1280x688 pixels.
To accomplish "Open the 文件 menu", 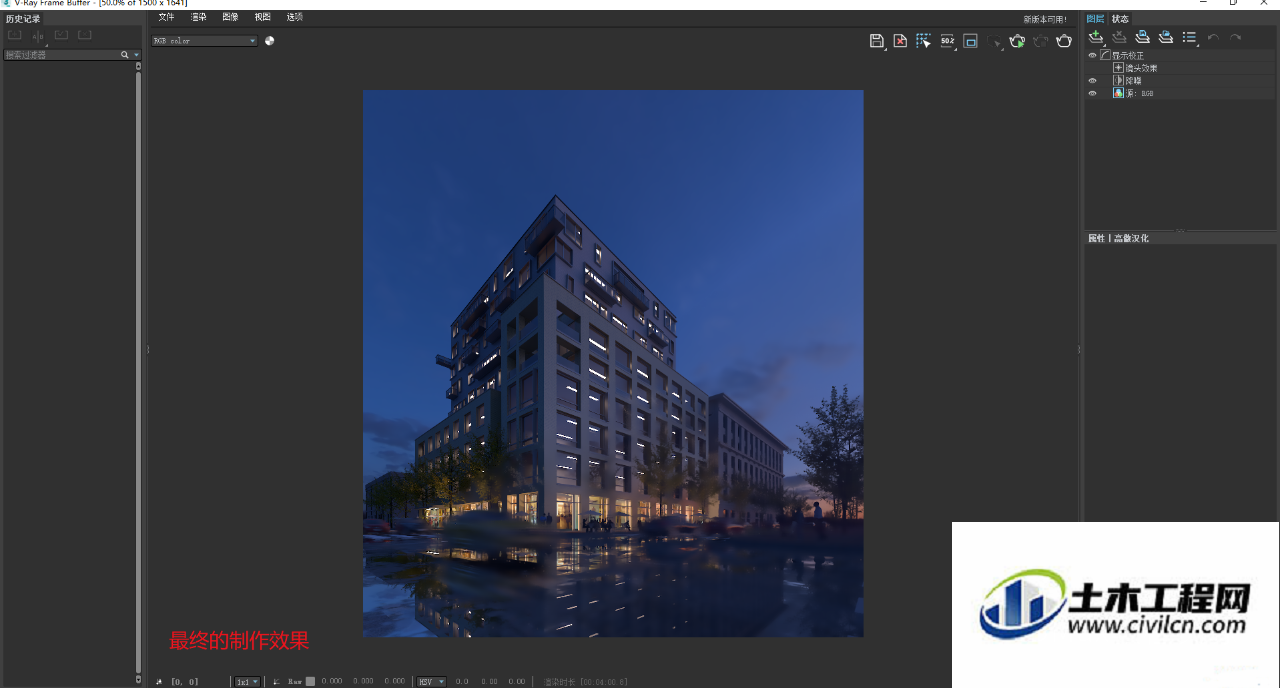I will [x=166, y=18].
